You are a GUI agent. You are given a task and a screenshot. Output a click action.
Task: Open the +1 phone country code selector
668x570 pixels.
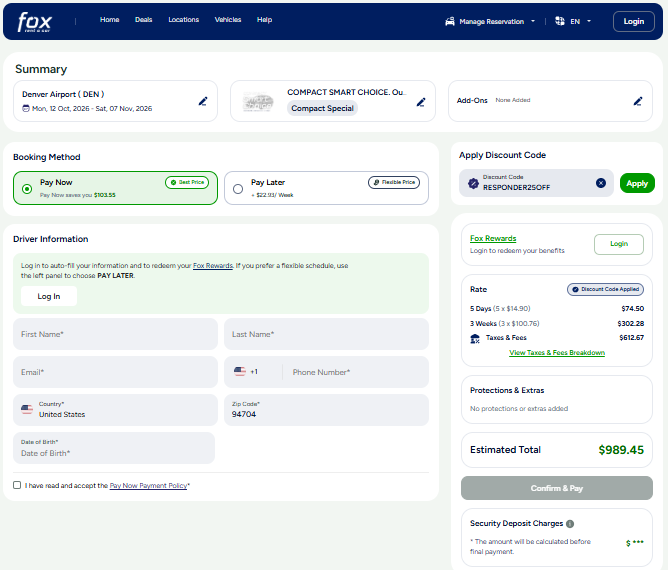click(247, 372)
